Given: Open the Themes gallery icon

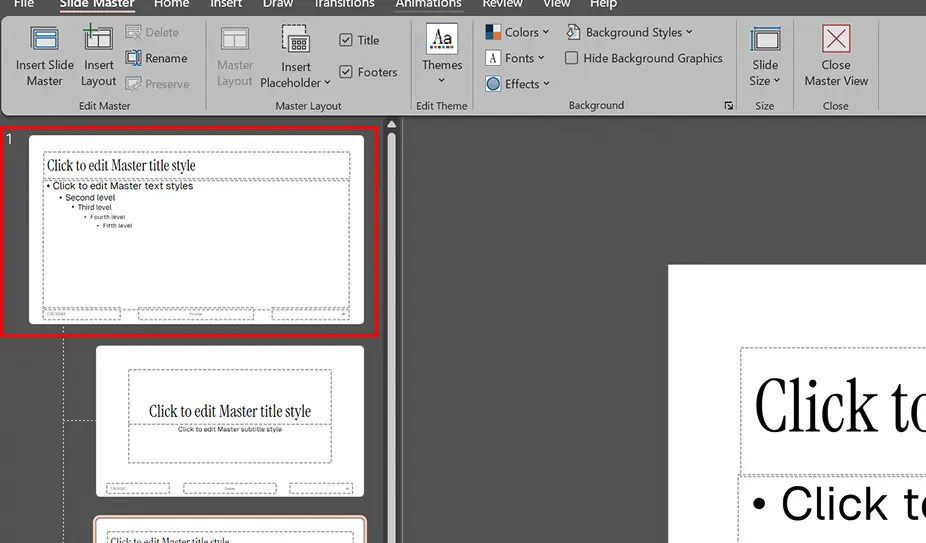Looking at the screenshot, I should pos(442,39).
